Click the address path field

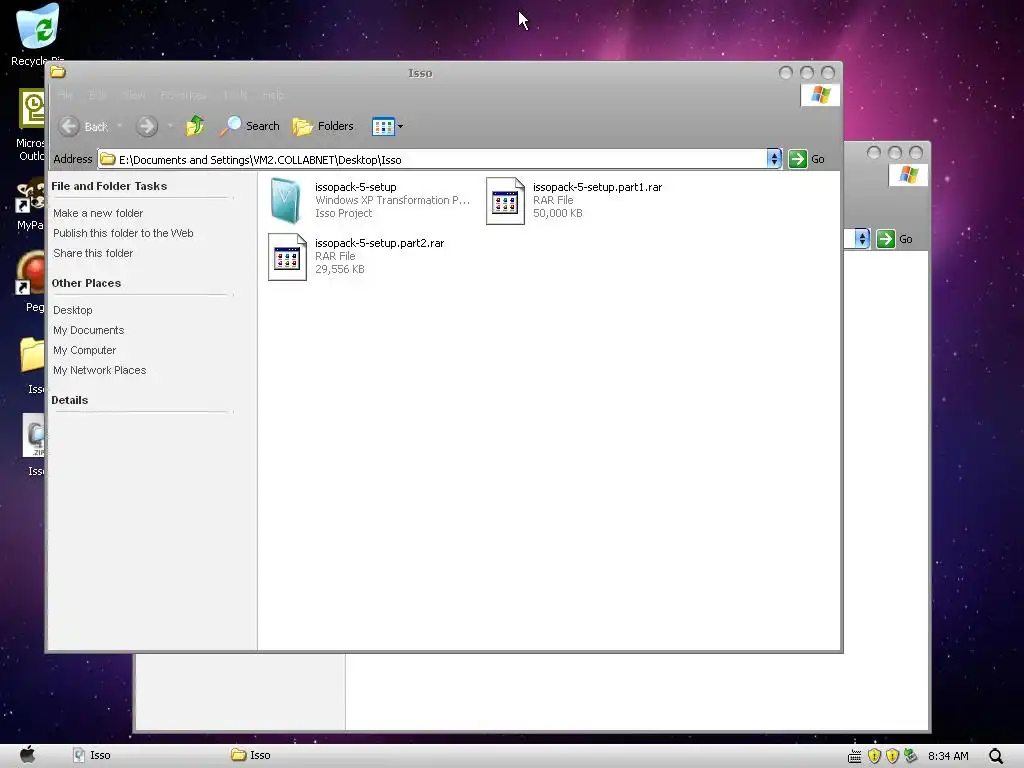[x=432, y=159]
